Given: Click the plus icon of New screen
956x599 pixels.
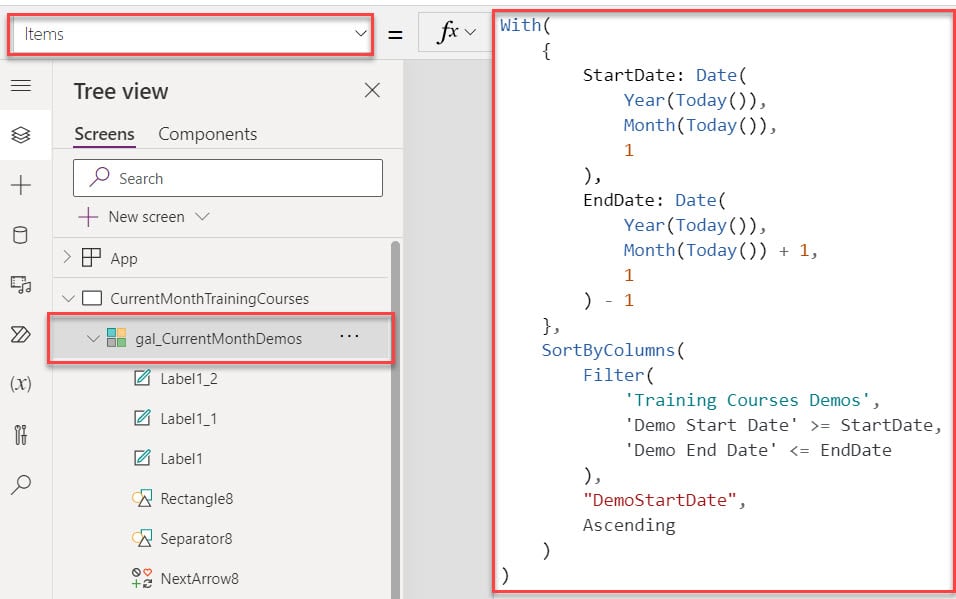Looking at the screenshot, I should coord(88,217).
